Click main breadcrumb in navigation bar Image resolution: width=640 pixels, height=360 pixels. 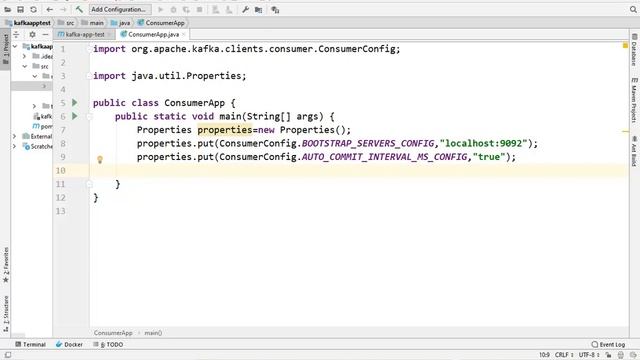92,23
